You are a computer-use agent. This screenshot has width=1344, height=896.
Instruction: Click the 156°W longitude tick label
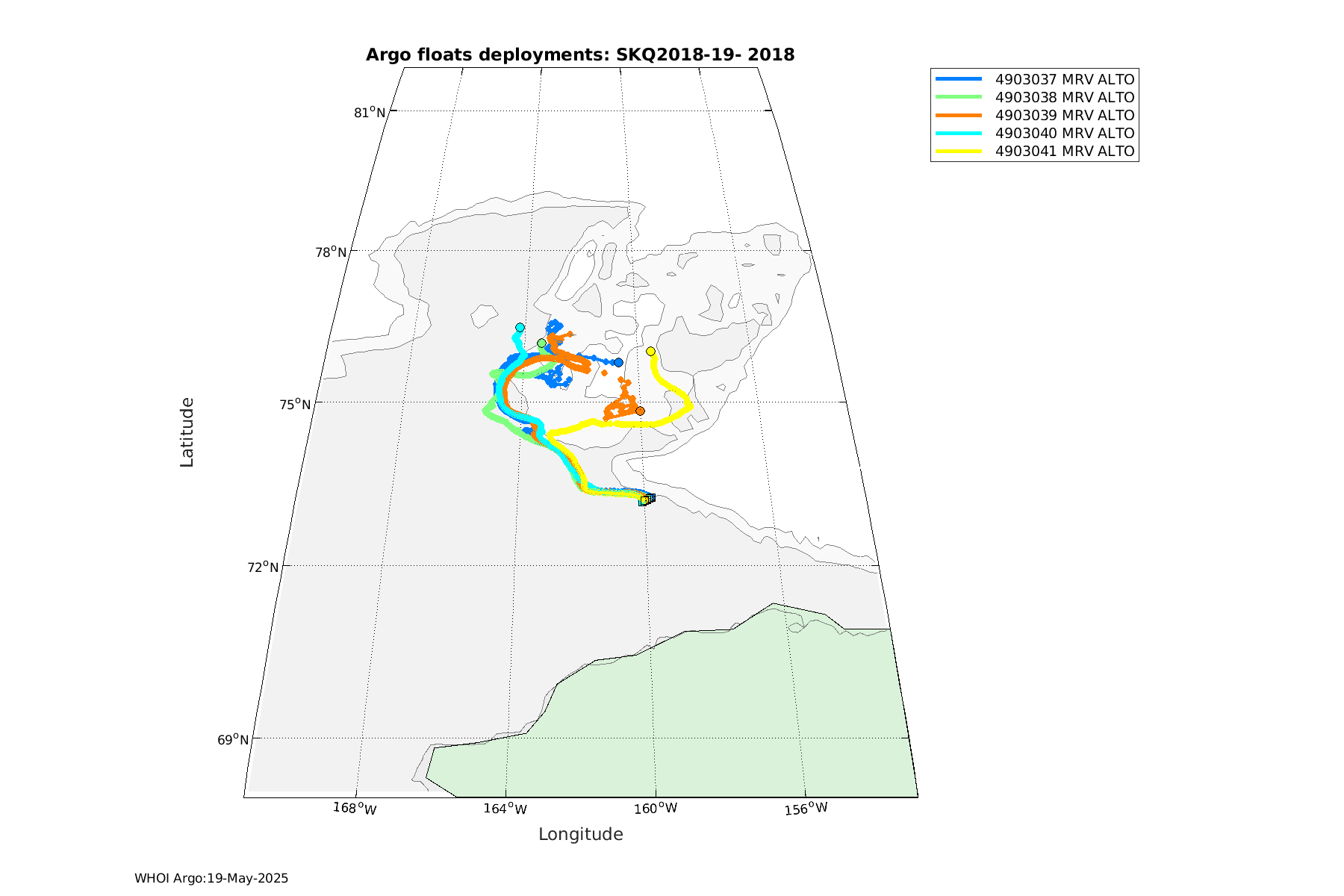[x=806, y=808]
